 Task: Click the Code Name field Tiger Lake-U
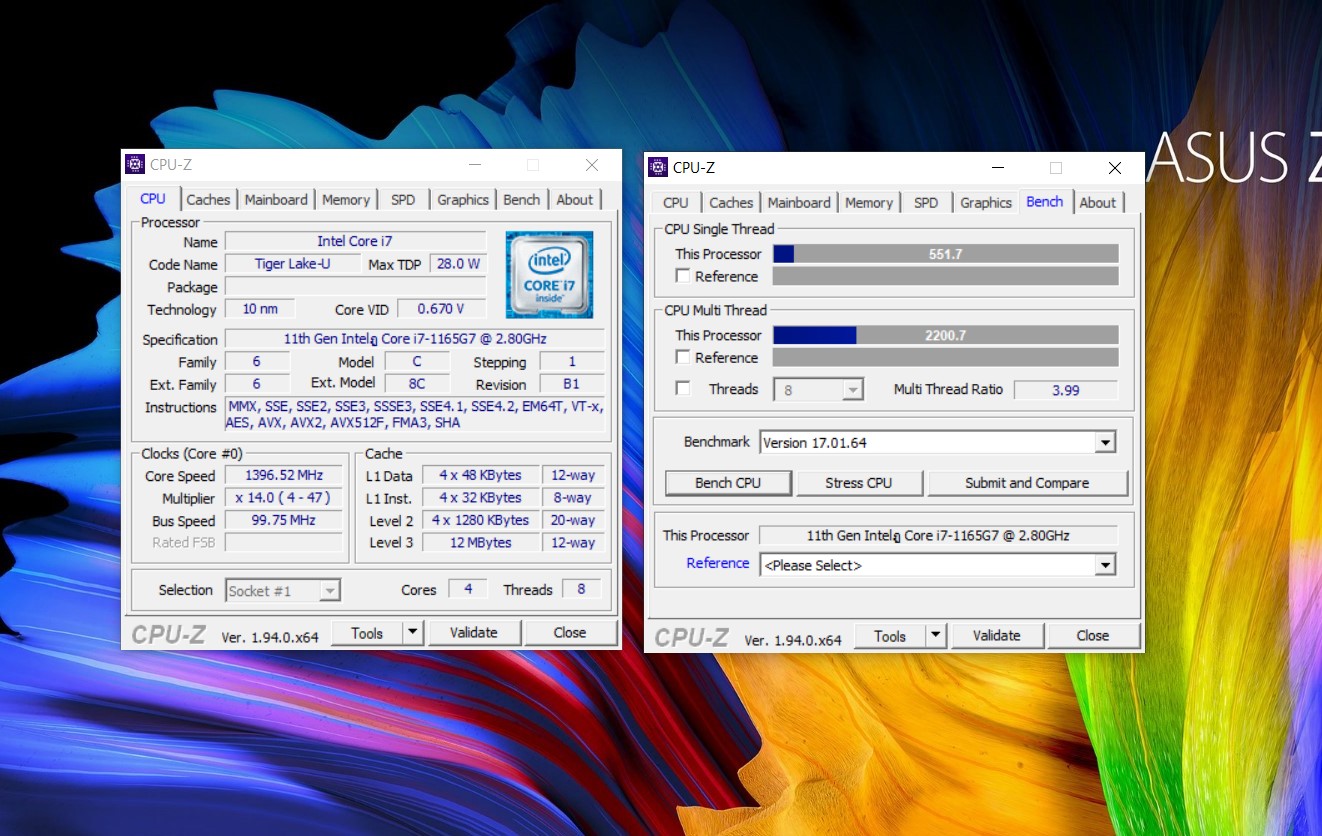pos(292,264)
